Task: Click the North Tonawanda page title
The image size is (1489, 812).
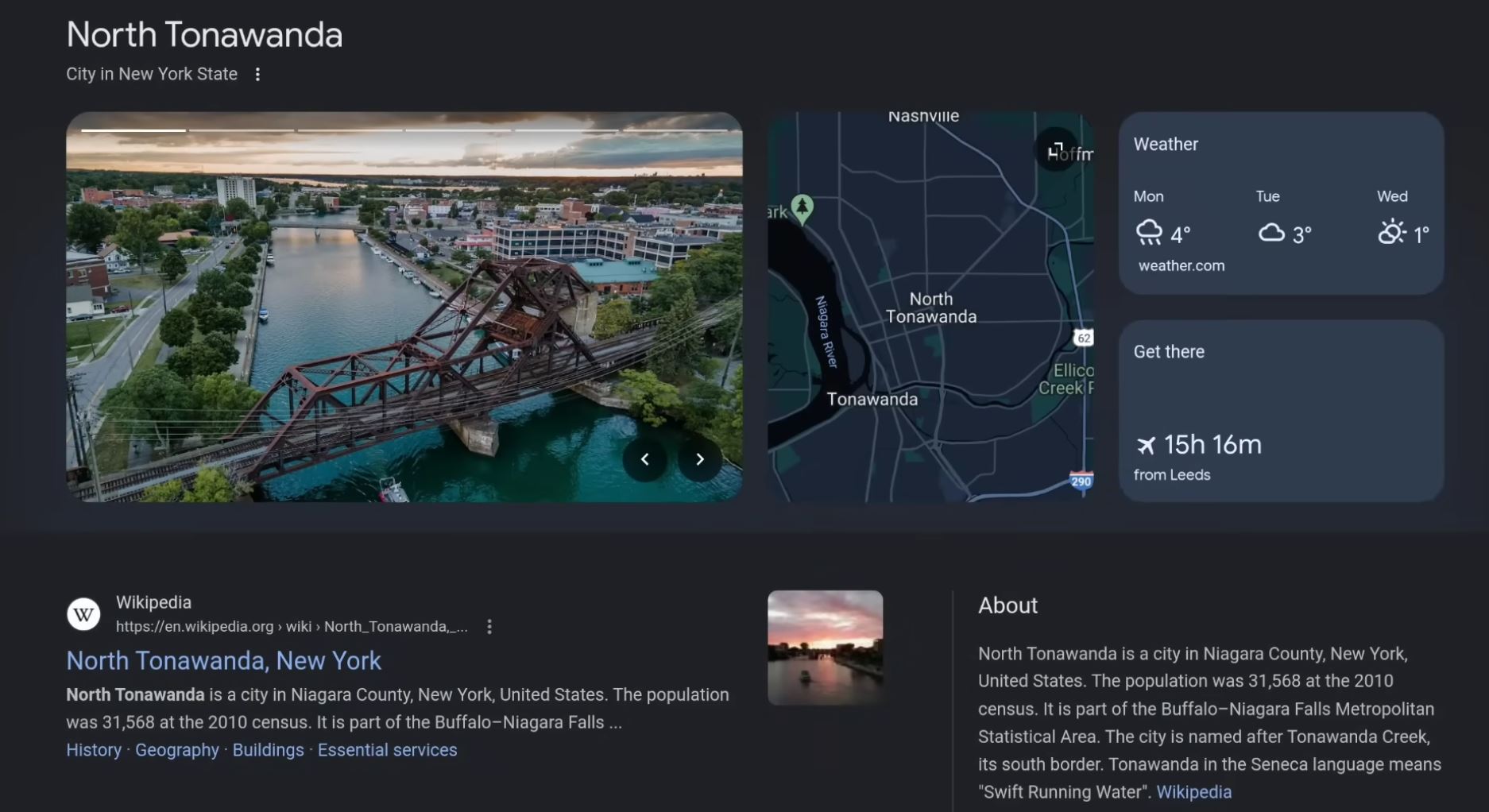Action: tap(204, 35)
